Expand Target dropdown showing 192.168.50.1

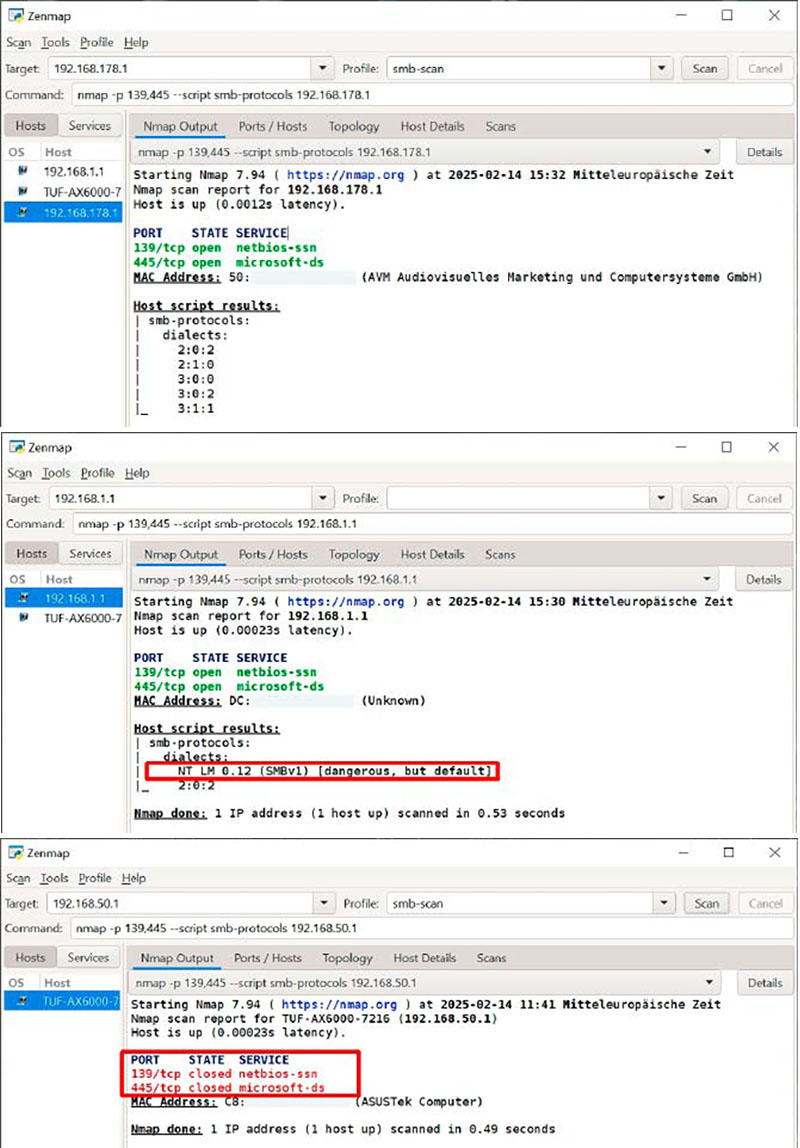pyautogui.click(x=324, y=903)
